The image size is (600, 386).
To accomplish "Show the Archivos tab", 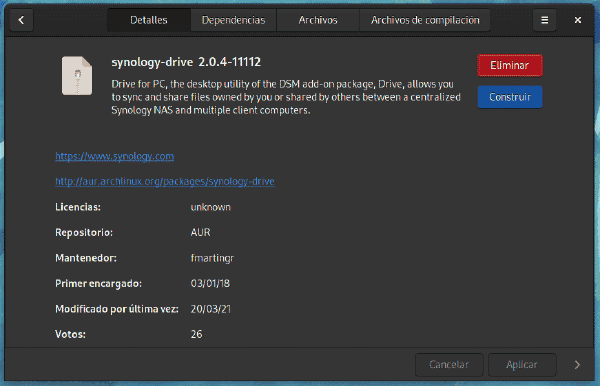I will 318,20.
